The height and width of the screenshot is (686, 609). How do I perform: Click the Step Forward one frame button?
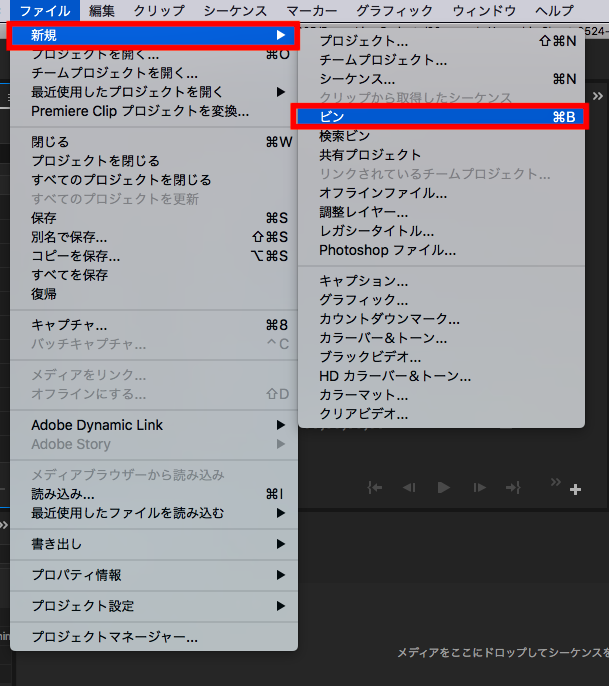click(x=480, y=487)
